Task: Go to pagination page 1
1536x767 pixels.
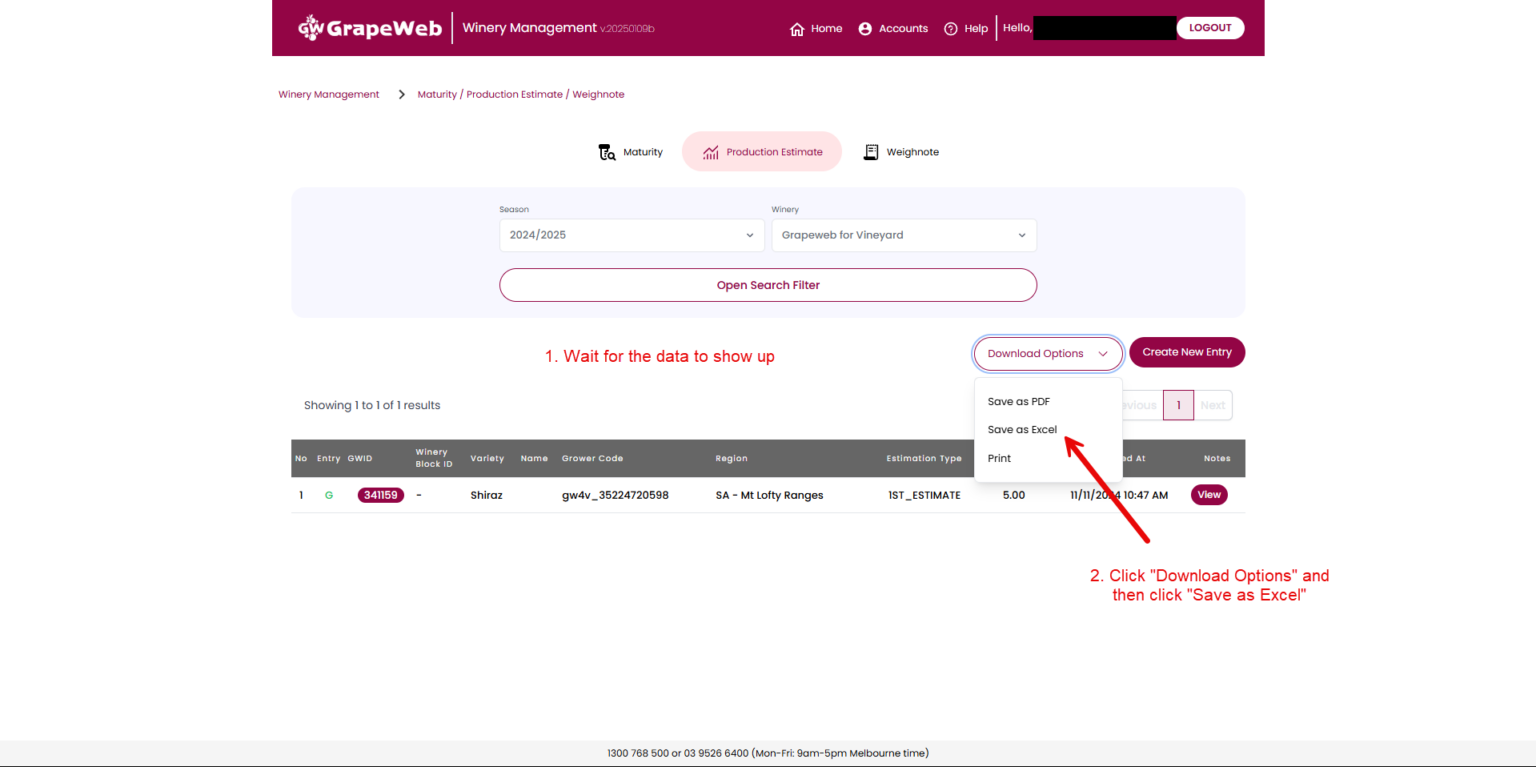Action: (1179, 405)
